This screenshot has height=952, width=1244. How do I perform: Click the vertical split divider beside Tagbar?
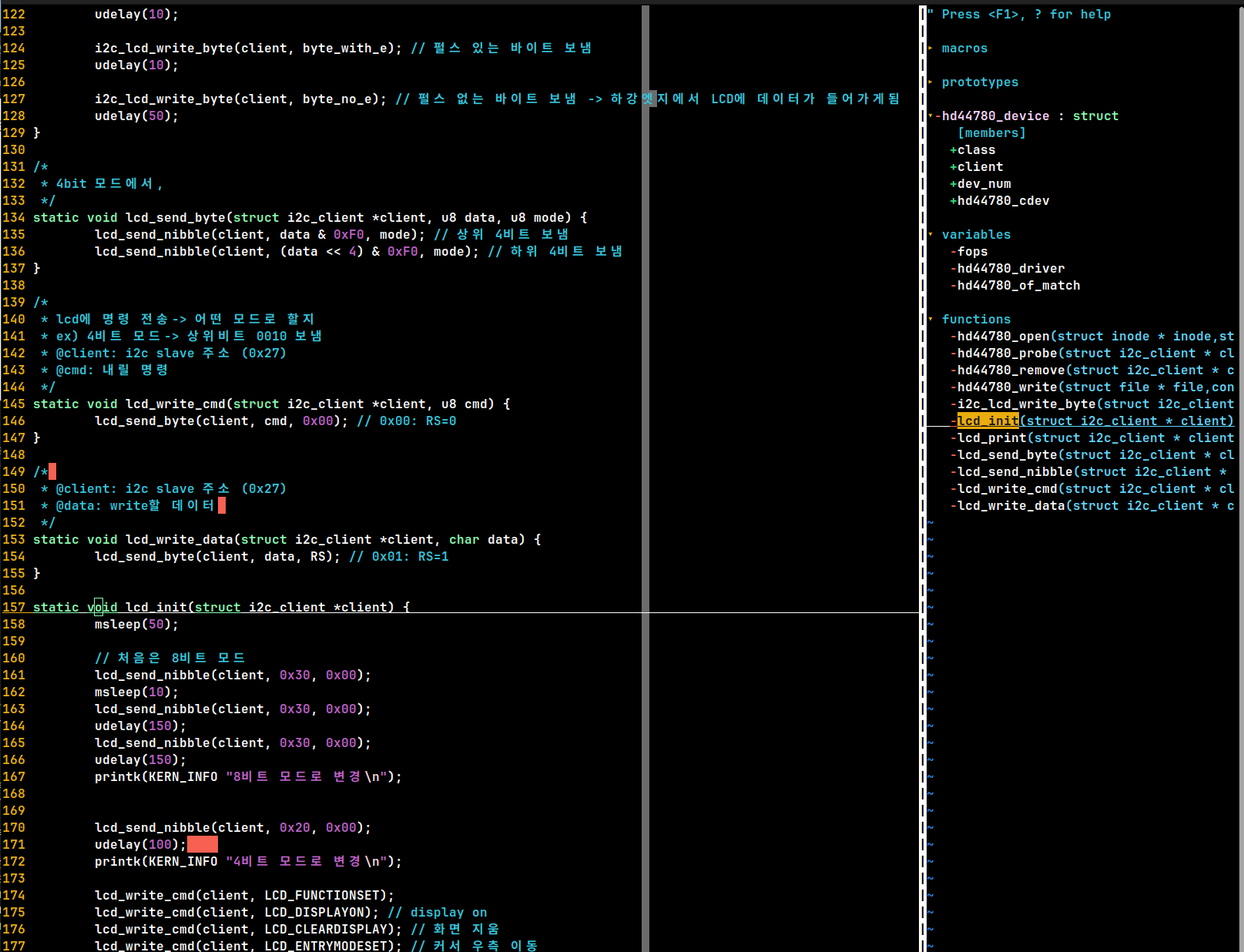coord(923,478)
